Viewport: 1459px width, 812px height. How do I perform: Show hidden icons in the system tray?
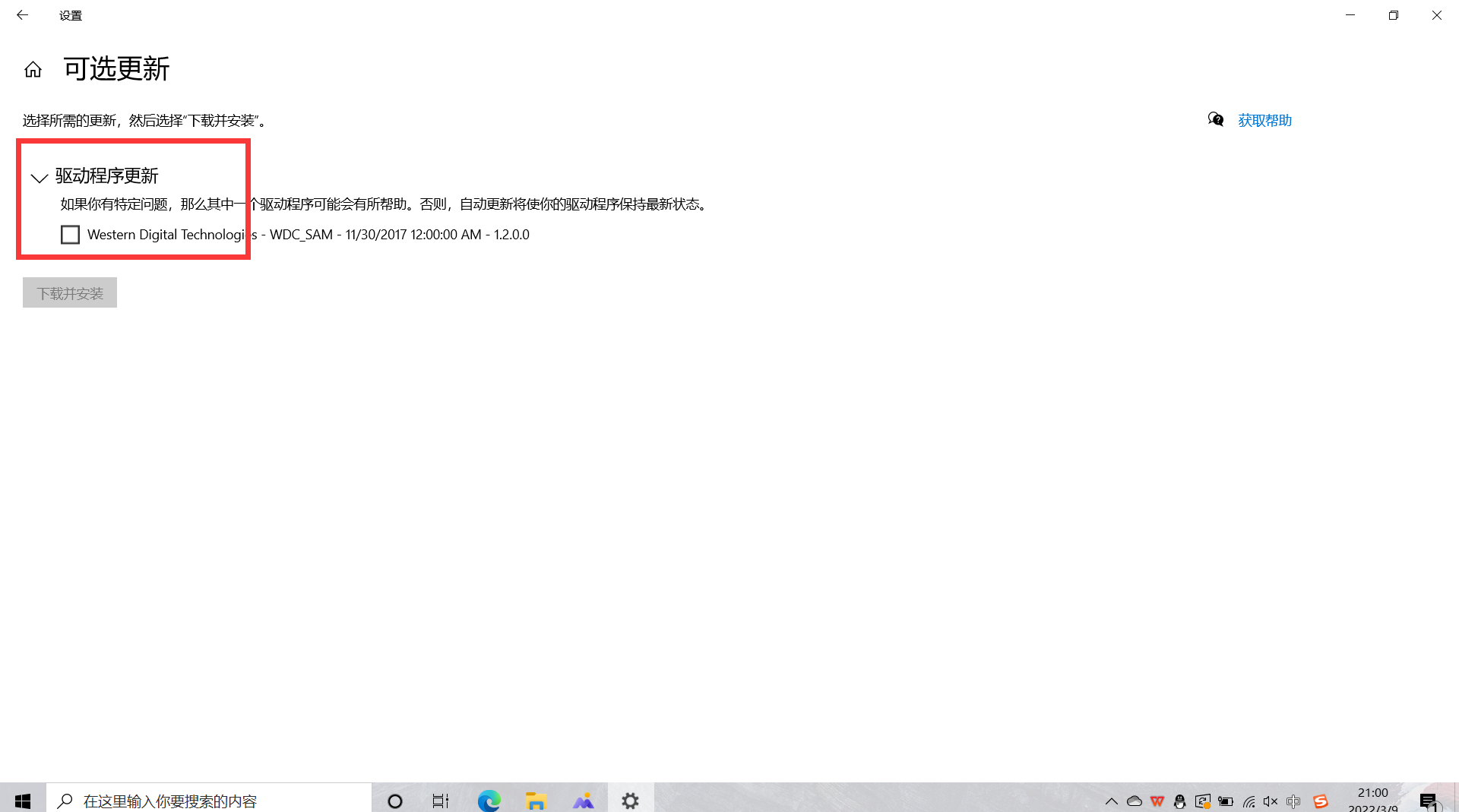pos(1112,801)
